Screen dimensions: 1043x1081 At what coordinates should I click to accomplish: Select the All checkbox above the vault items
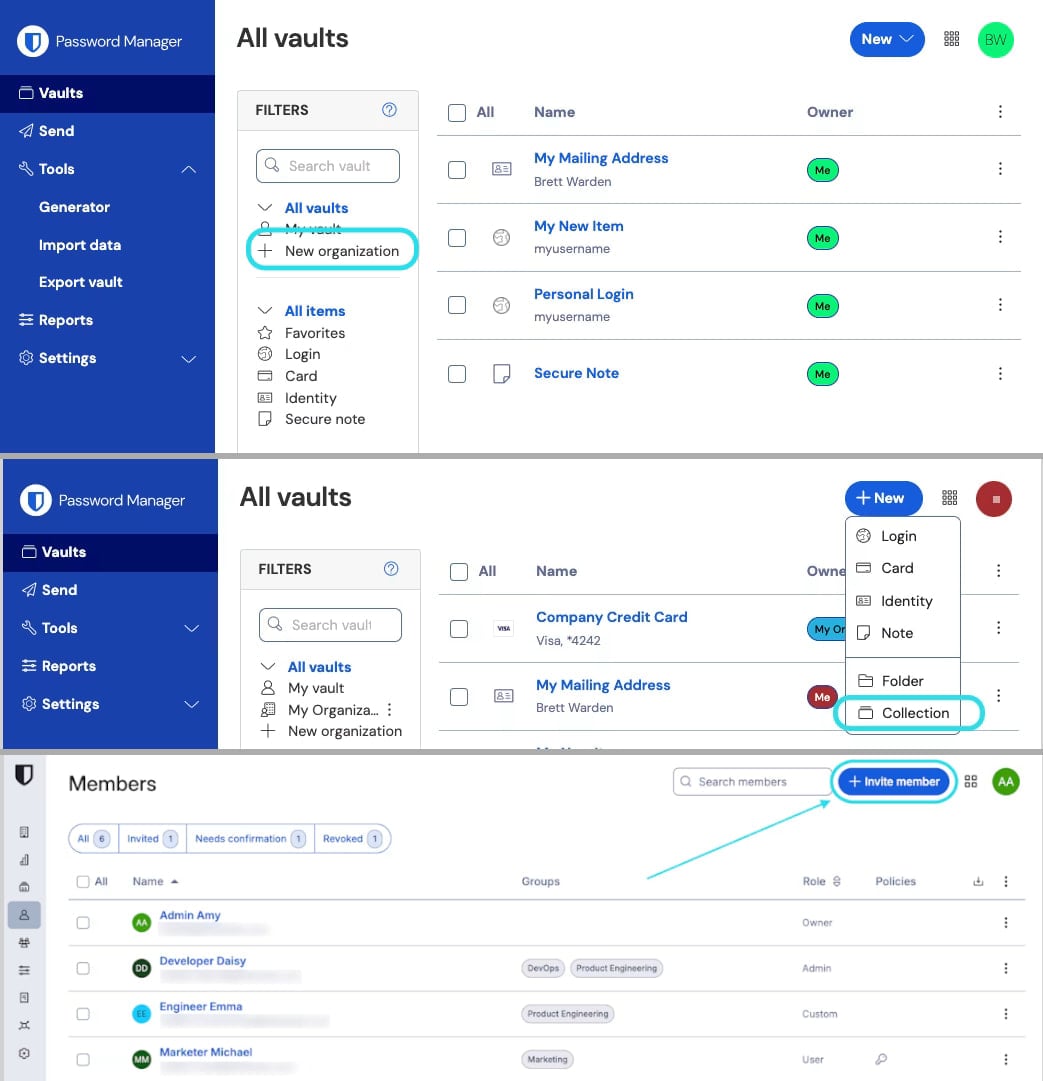click(x=457, y=112)
